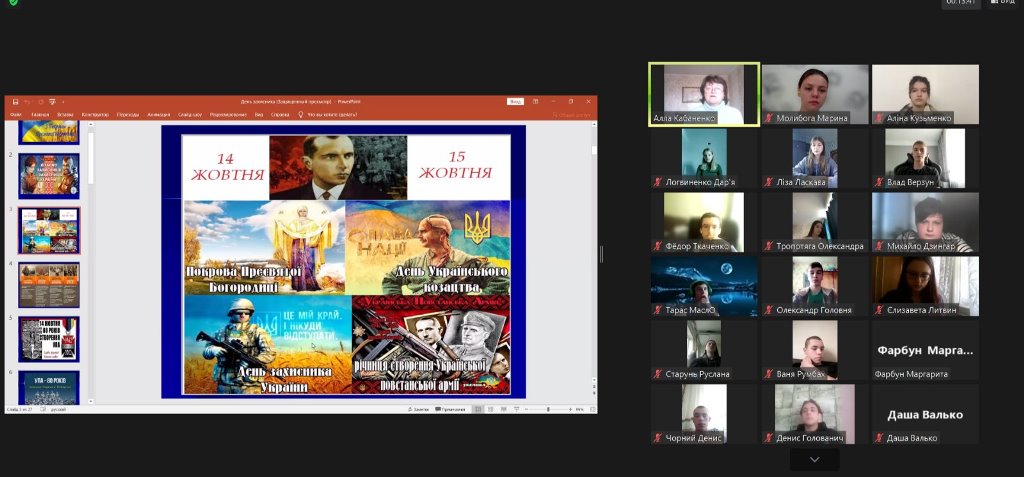The height and width of the screenshot is (477, 1024).
Task: Switch to the Вставка ribbon tab
Action: pos(65,114)
